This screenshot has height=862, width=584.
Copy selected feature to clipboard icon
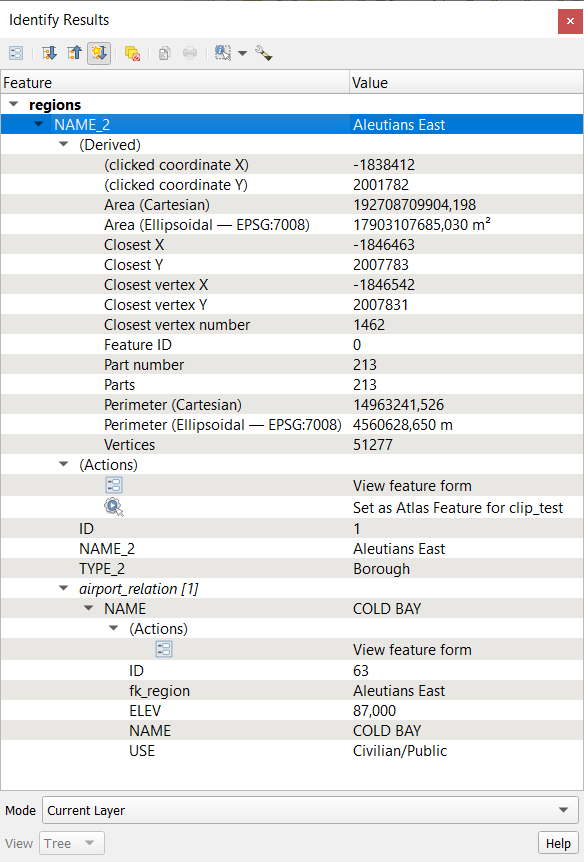click(164, 53)
